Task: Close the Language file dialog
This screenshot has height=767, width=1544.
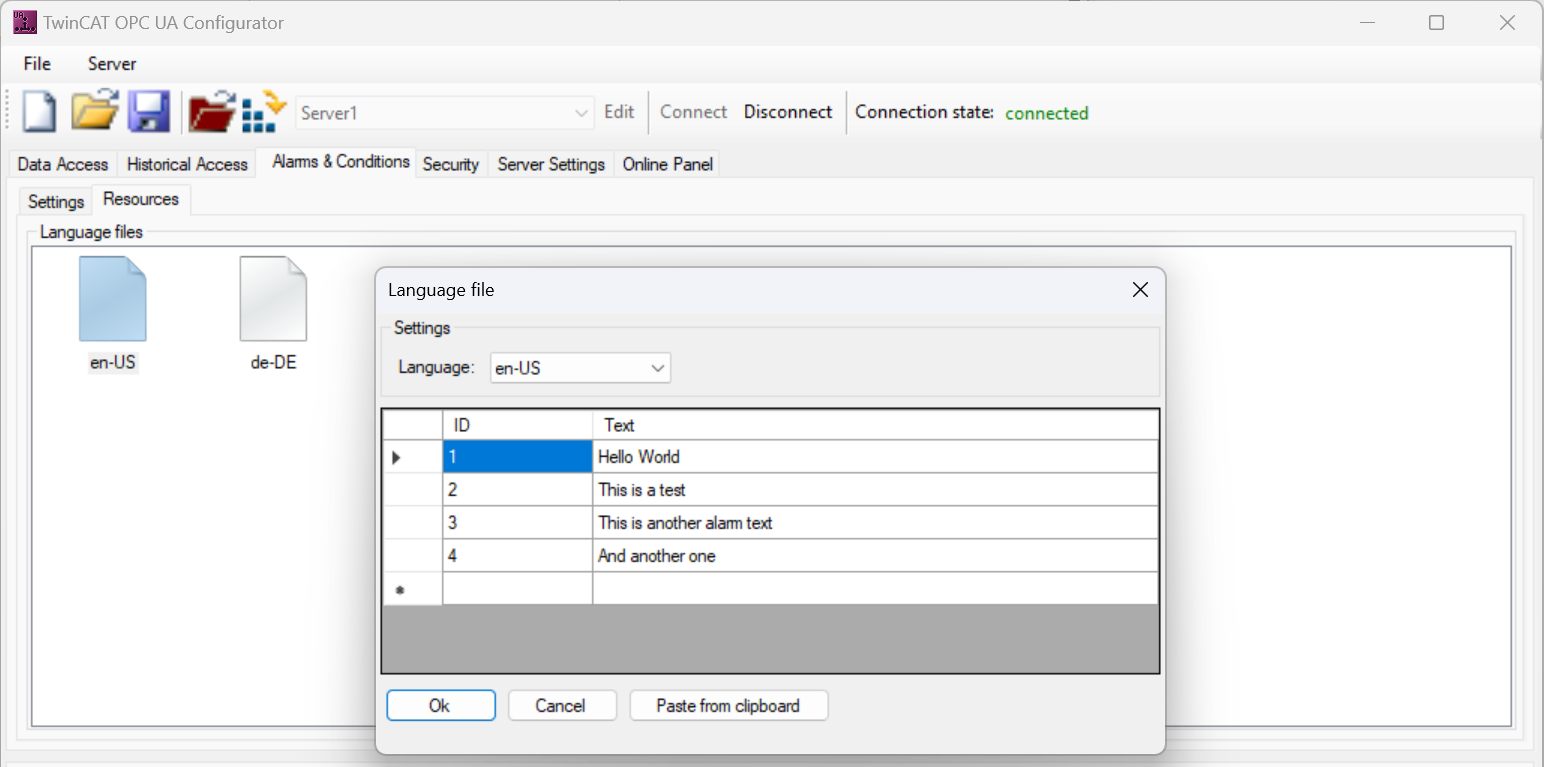Action: click(x=1140, y=290)
